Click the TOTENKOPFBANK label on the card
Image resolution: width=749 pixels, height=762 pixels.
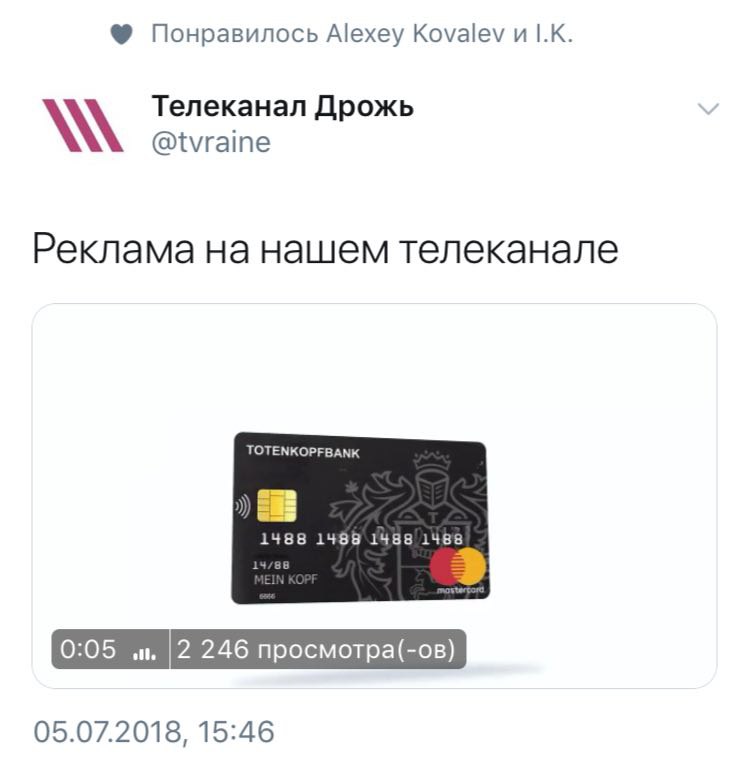pos(303,451)
